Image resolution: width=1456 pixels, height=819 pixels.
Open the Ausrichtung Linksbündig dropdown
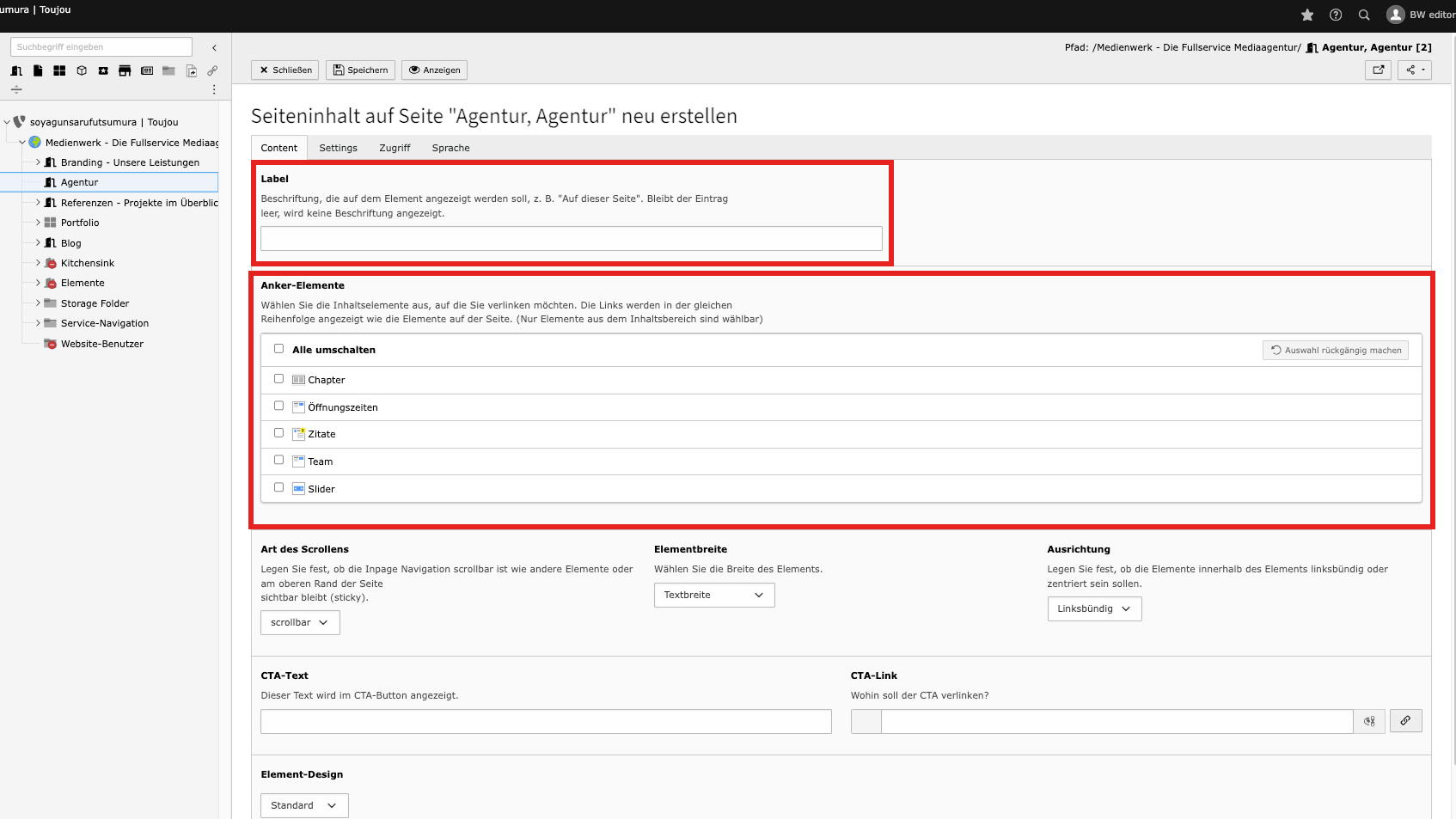point(1093,608)
